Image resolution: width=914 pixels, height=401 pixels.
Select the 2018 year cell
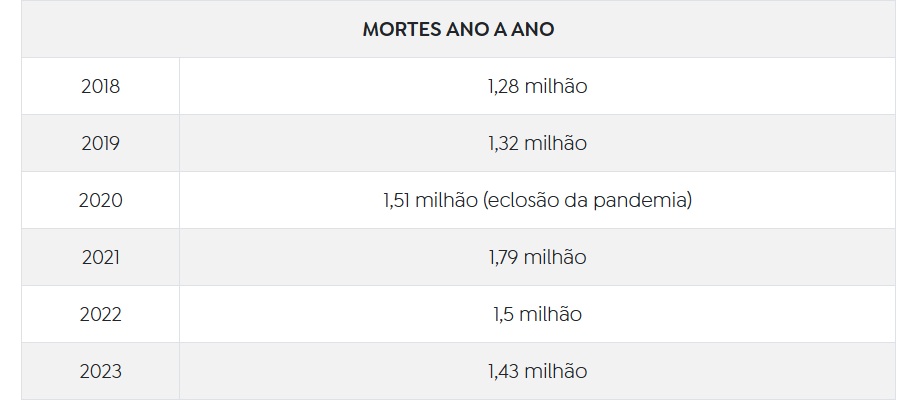(100, 86)
